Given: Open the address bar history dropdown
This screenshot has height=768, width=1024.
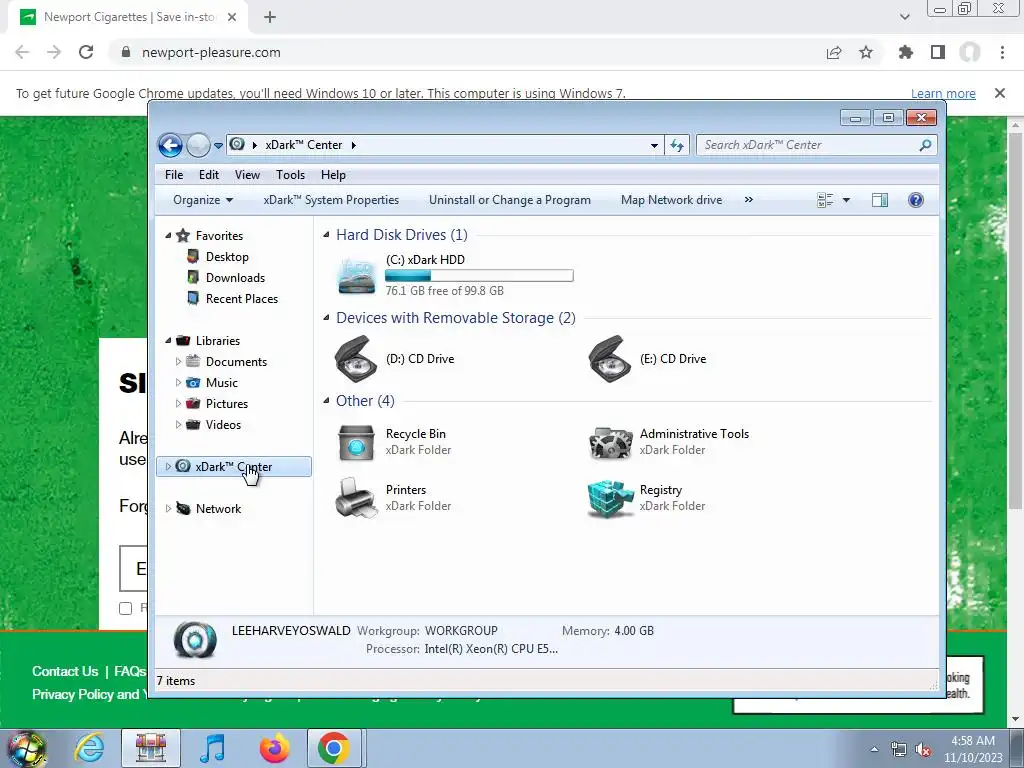Looking at the screenshot, I should [654, 146].
